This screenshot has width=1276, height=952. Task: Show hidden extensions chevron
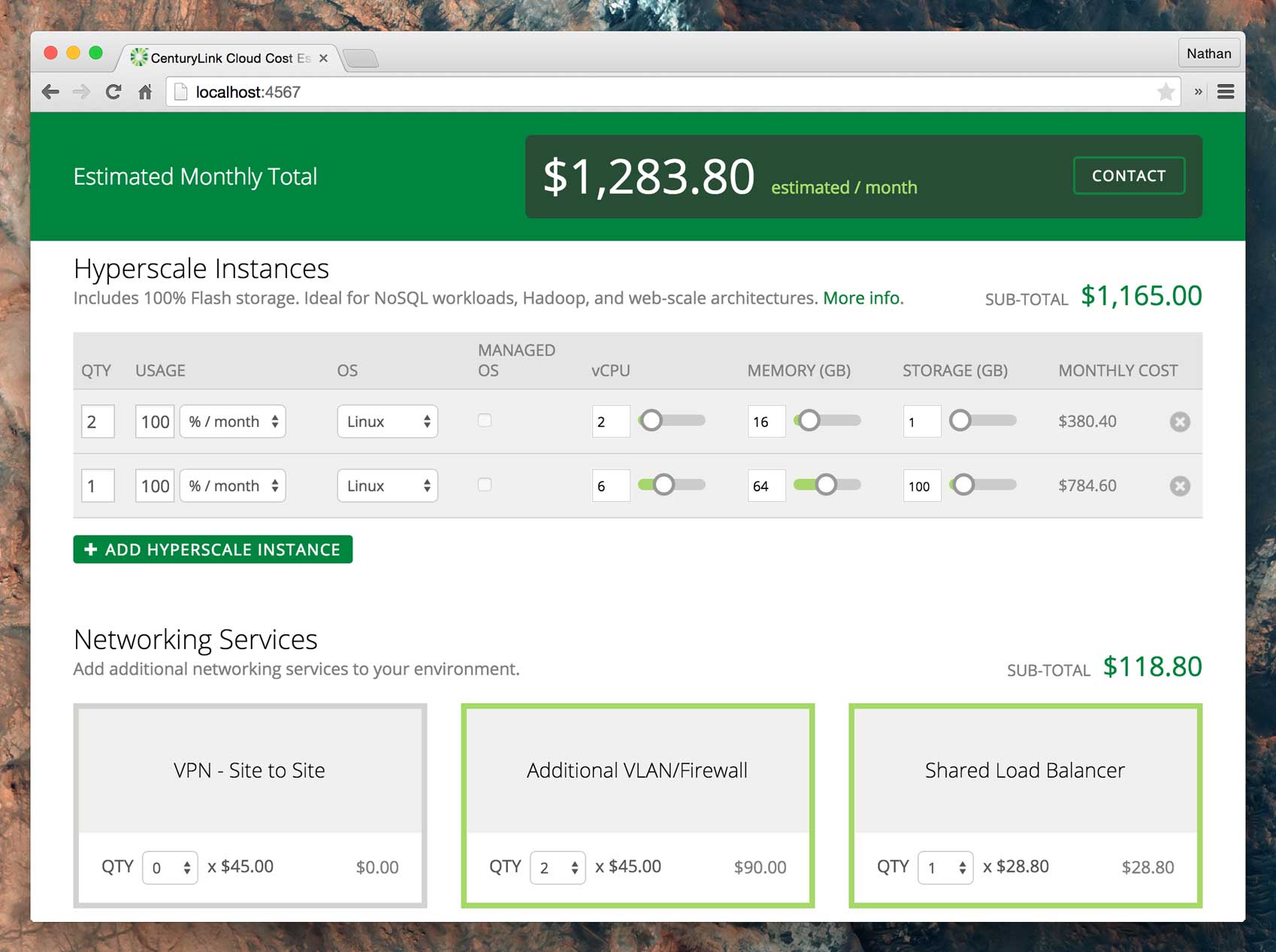tap(1198, 92)
